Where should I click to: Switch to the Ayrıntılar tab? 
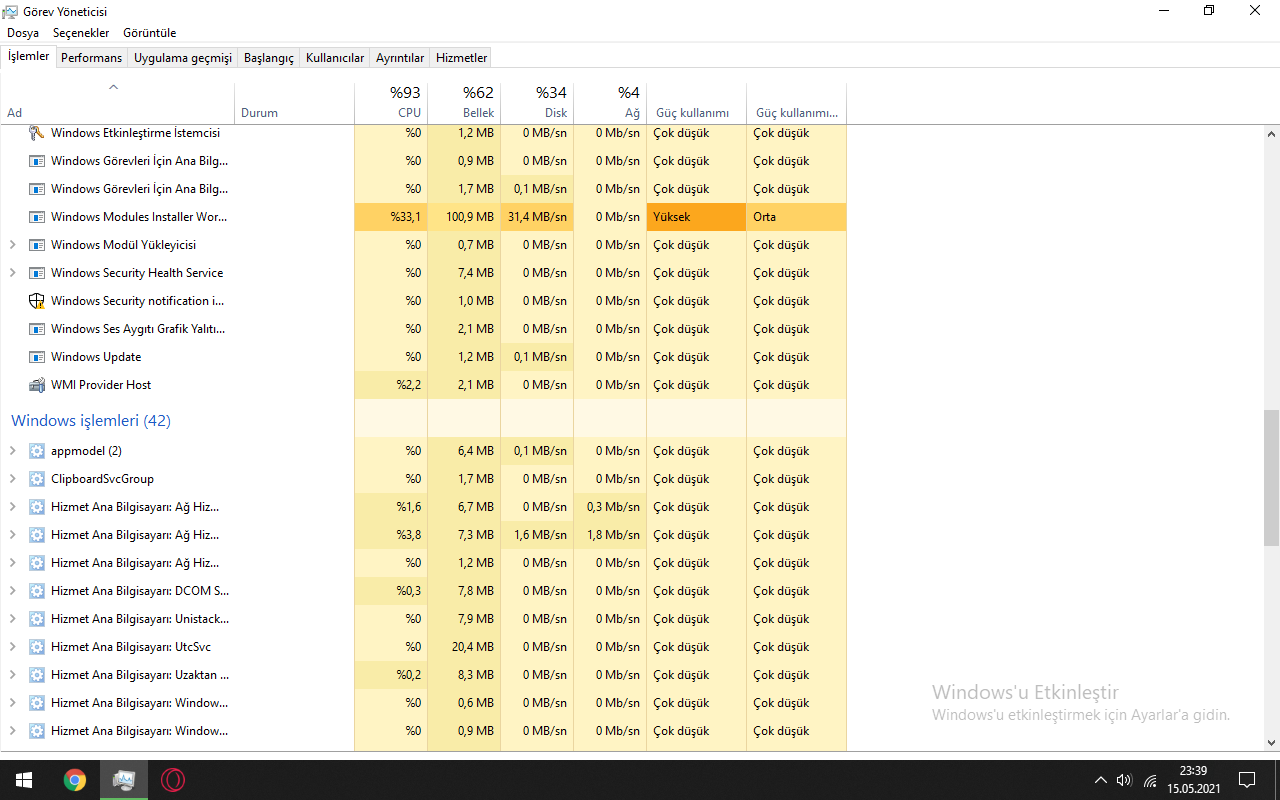pyautogui.click(x=400, y=58)
